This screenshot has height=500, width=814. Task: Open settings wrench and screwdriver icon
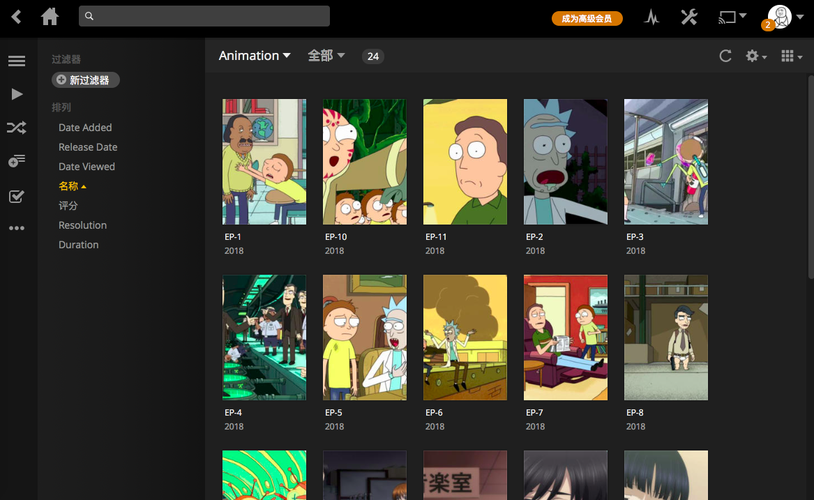[689, 17]
